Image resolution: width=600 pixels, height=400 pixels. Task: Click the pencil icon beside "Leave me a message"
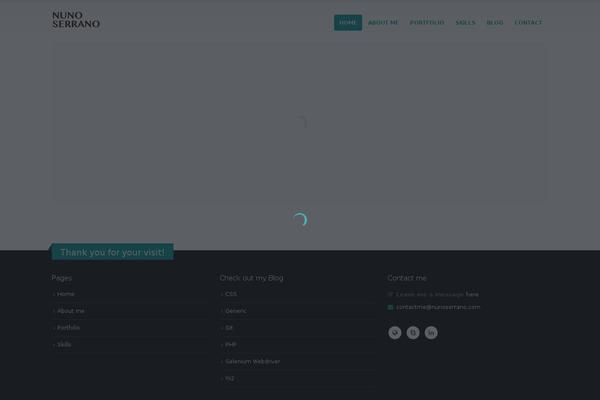tap(390, 294)
